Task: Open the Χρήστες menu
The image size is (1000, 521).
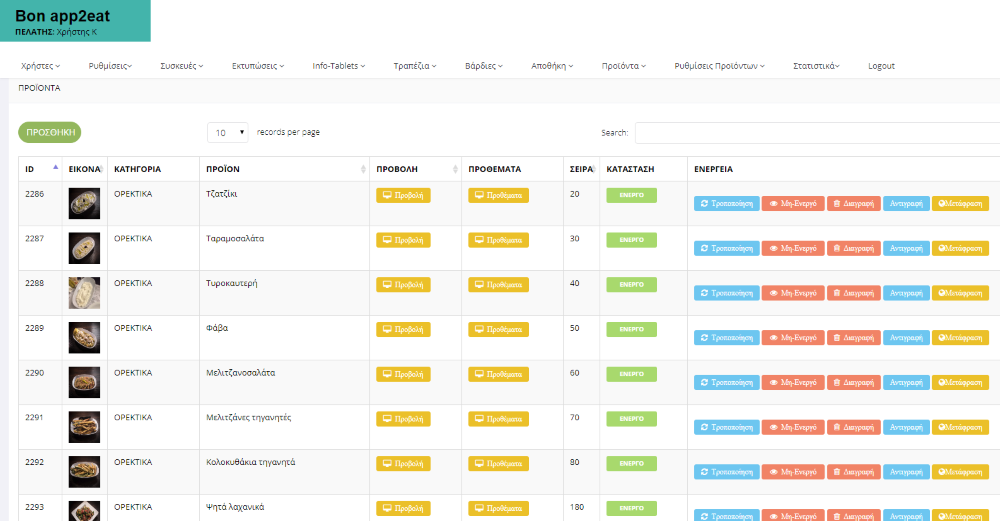Action: [40, 66]
